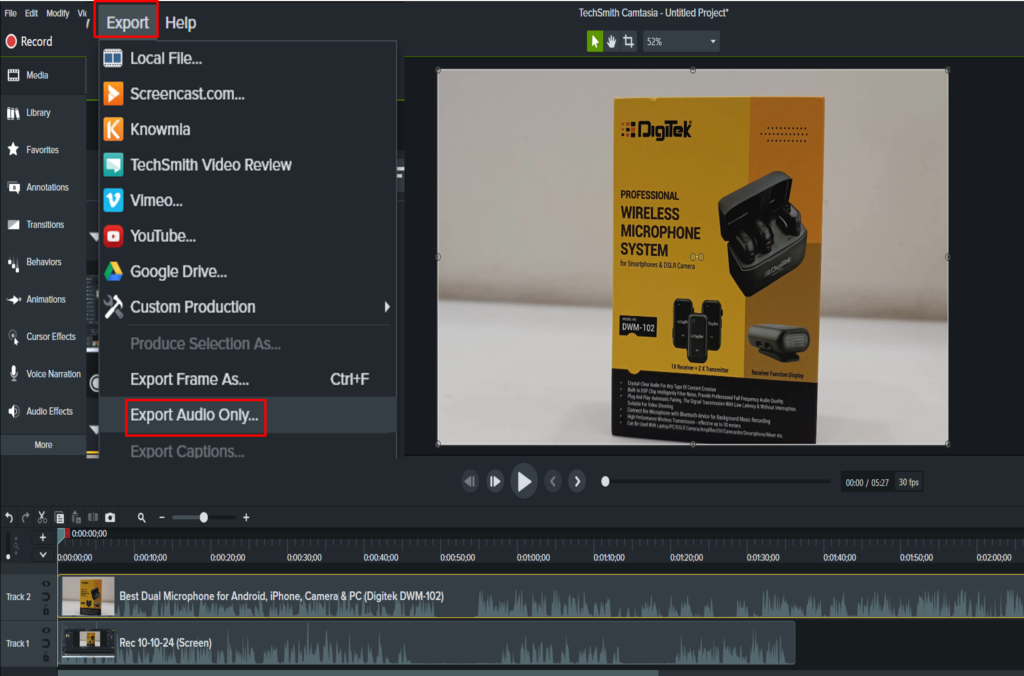The height and width of the screenshot is (676, 1024).
Task: Click the camera snapshot icon
Action: coord(110,517)
